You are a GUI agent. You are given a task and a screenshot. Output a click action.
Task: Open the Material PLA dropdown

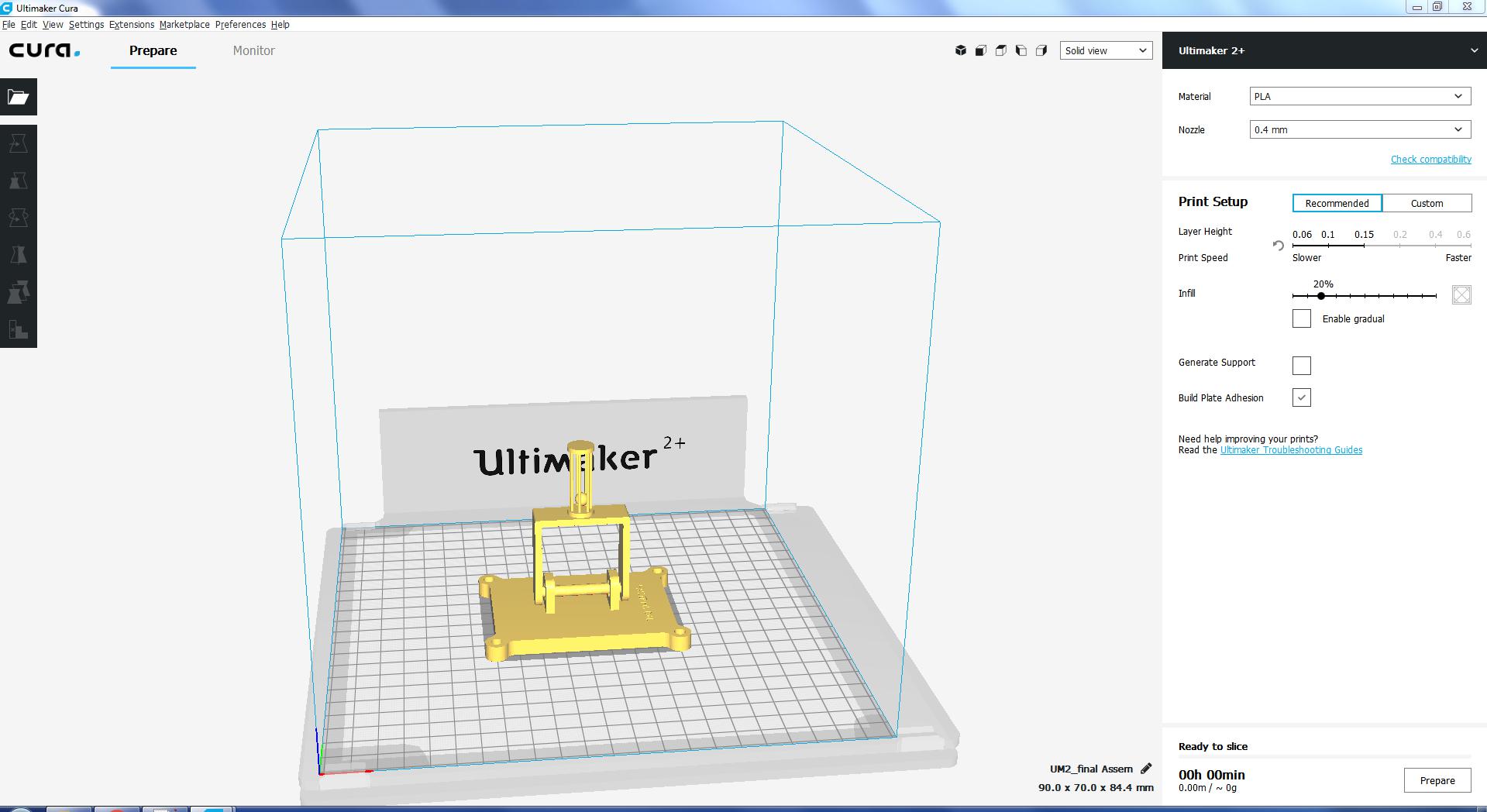pos(1360,96)
